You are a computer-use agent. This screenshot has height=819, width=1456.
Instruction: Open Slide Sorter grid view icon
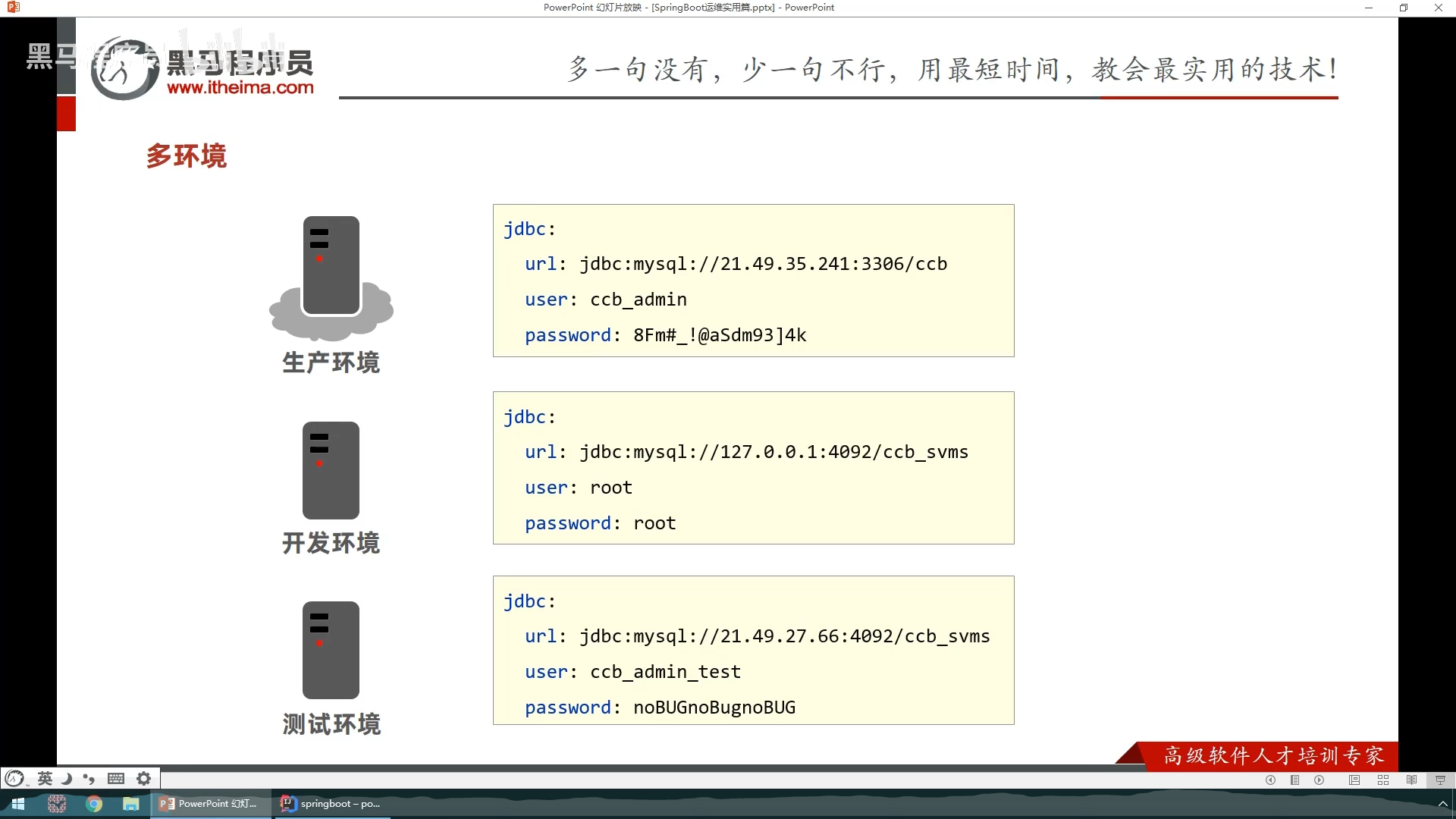click(x=1383, y=780)
